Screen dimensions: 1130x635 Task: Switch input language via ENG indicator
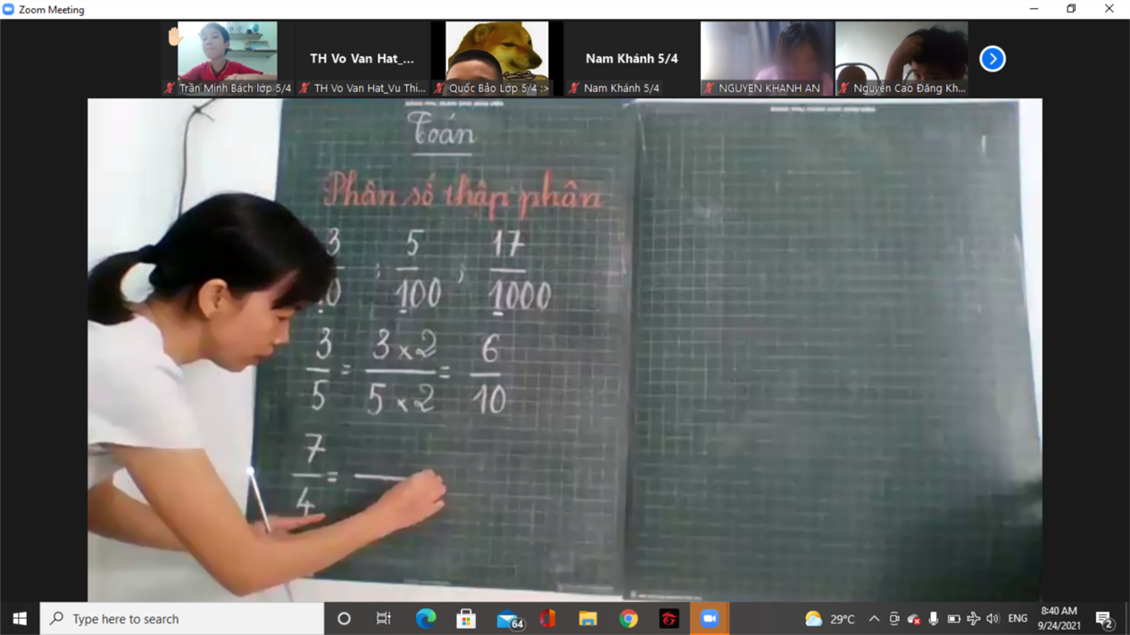coord(1017,619)
